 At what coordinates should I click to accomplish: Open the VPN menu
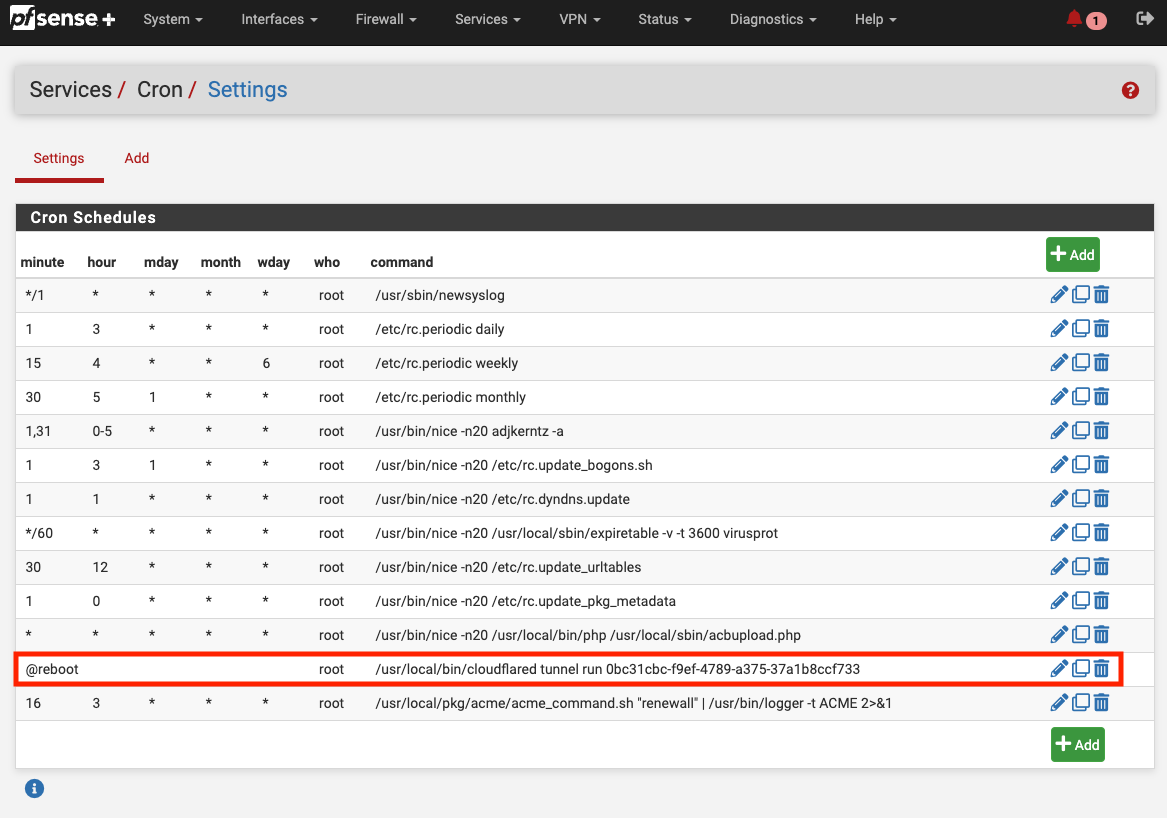tap(580, 19)
